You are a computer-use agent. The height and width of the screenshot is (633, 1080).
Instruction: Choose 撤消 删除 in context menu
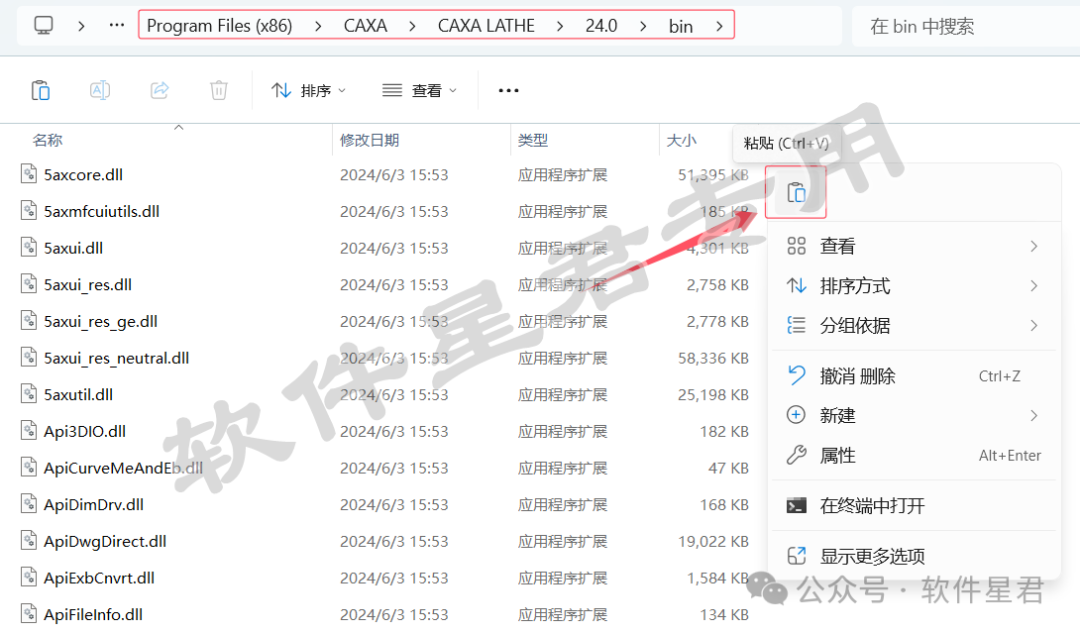click(x=913, y=376)
